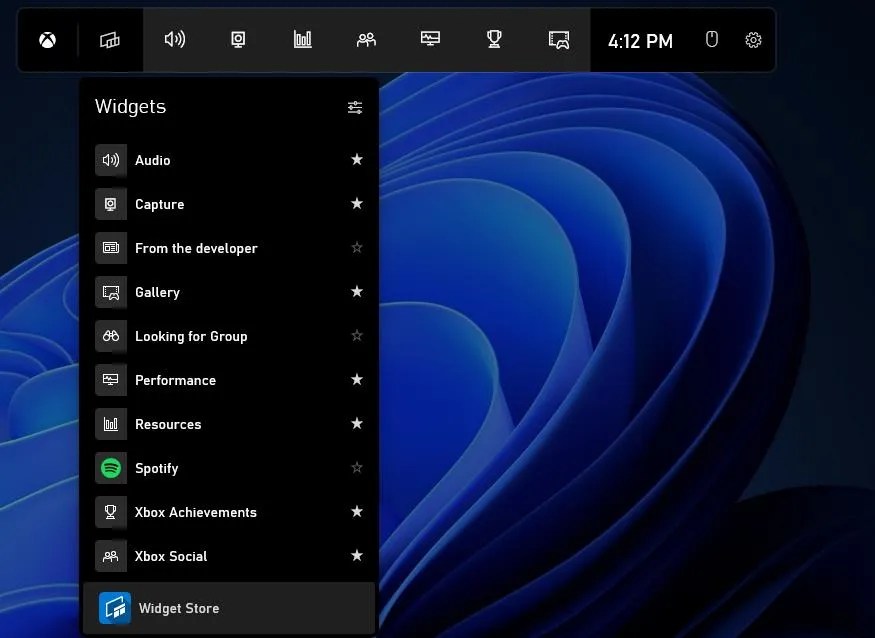Favorite the Spotify widget star
Viewport: 875px width, 638px height.
coord(356,468)
